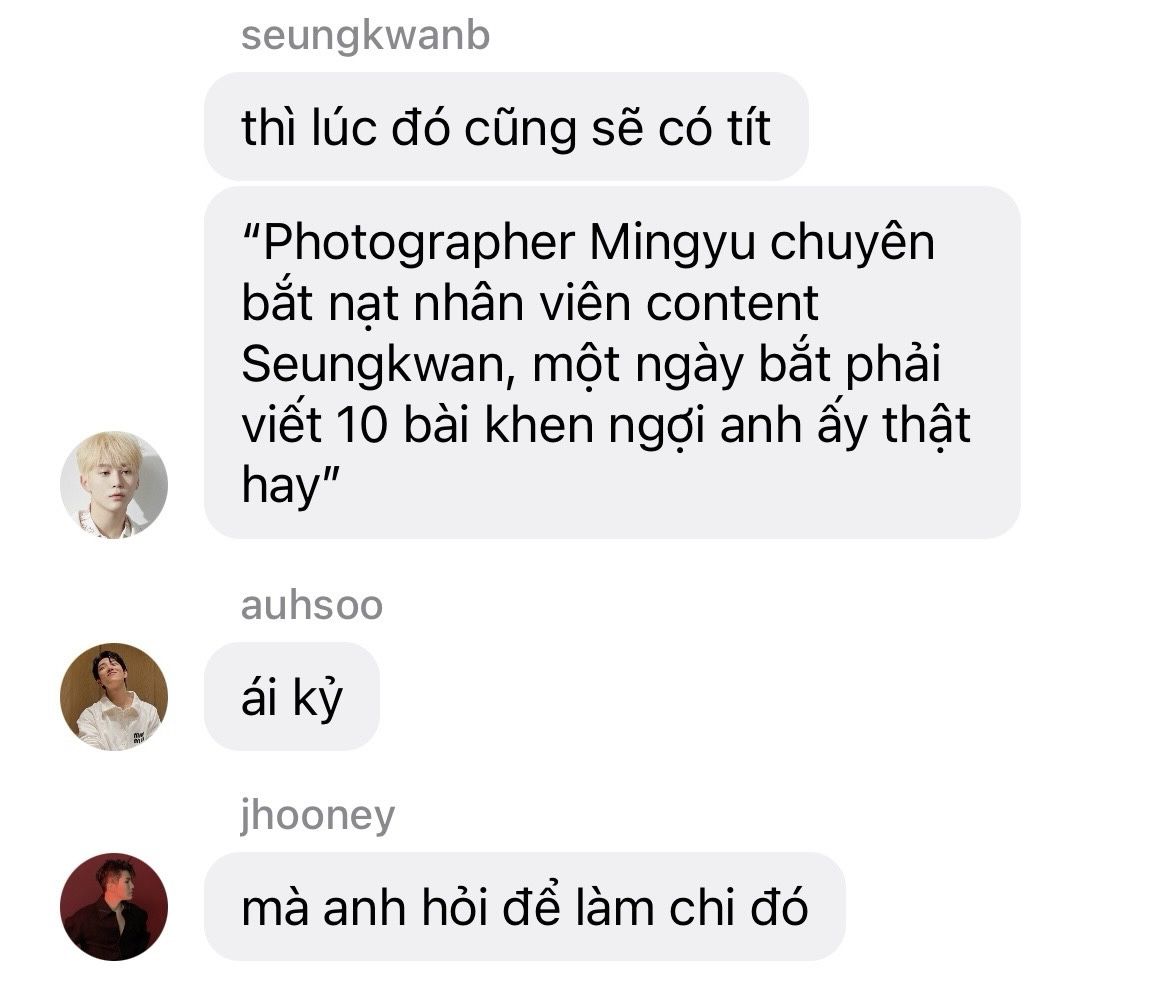
Task: Click the word 'thật' in the long message
Action: [927, 427]
